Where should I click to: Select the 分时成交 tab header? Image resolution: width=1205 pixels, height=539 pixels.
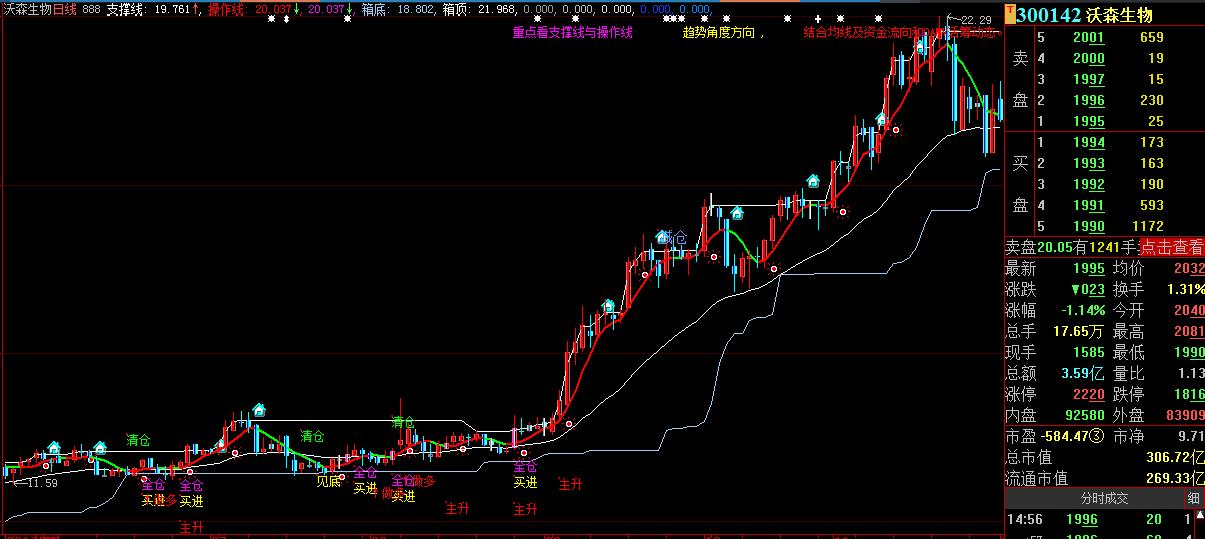point(1104,498)
